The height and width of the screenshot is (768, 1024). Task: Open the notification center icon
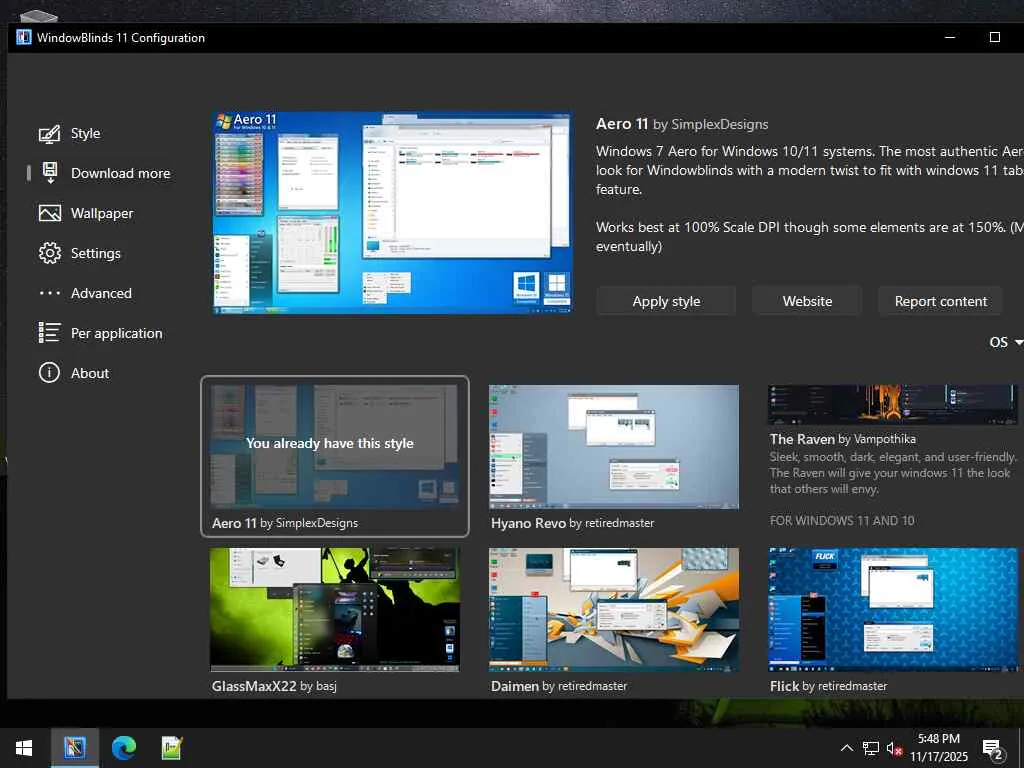pyautogui.click(x=992, y=750)
